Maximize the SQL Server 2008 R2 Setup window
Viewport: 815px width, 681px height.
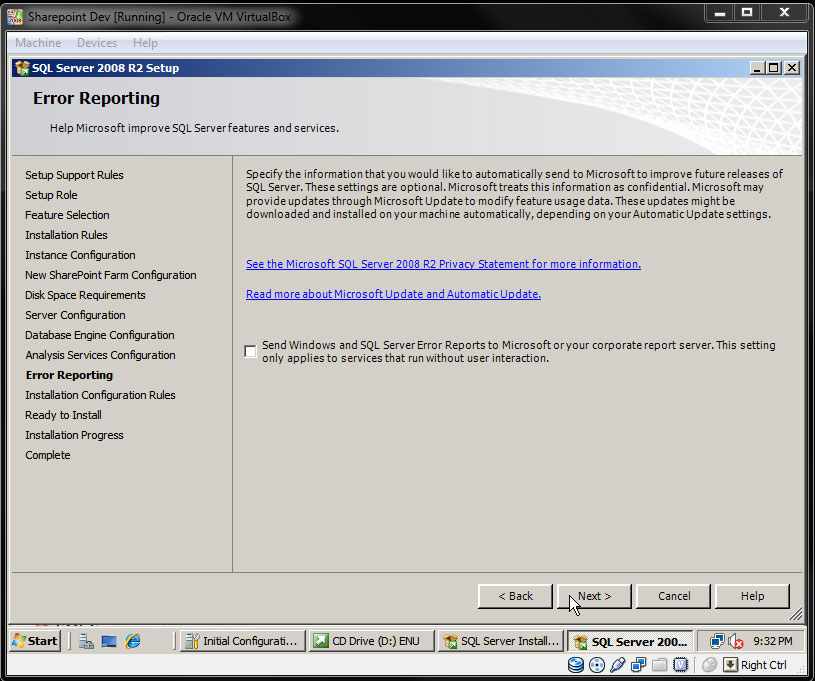(x=774, y=68)
